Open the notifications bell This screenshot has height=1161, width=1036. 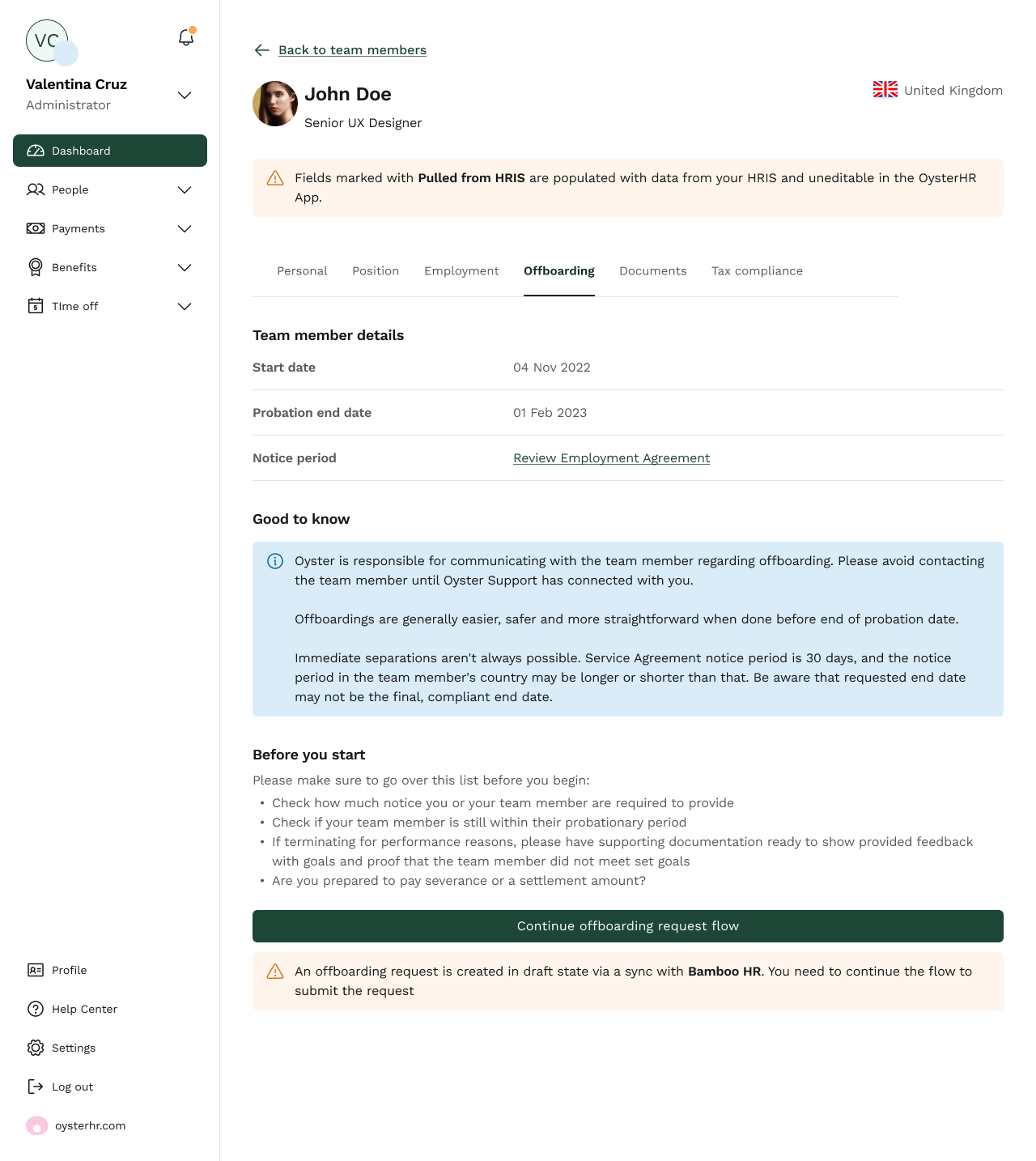[x=186, y=37]
